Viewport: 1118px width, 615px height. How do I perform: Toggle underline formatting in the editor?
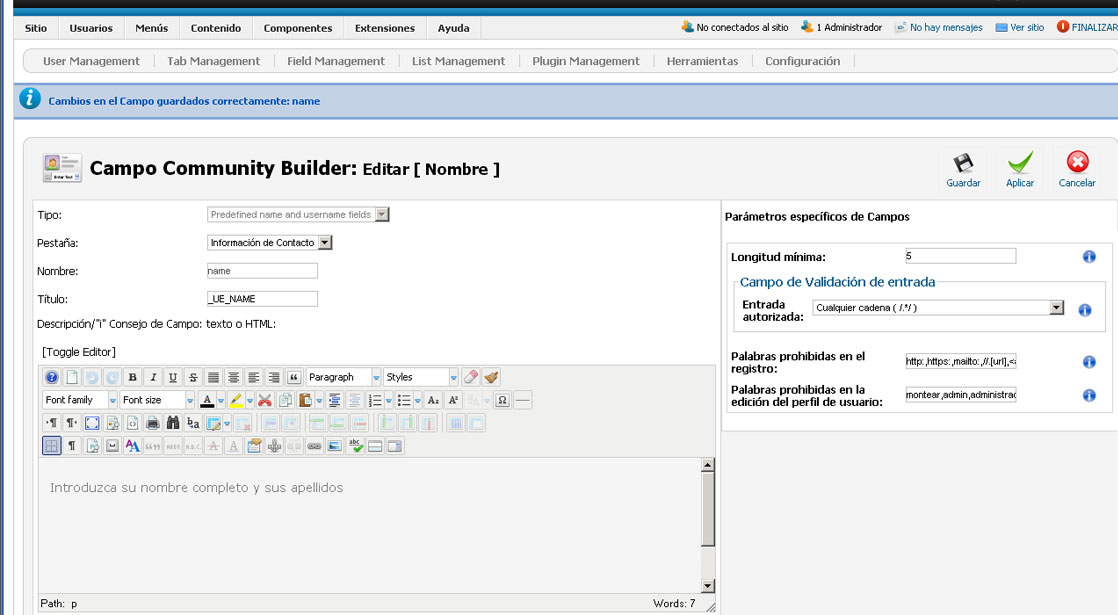pyautogui.click(x=173, y=377)
